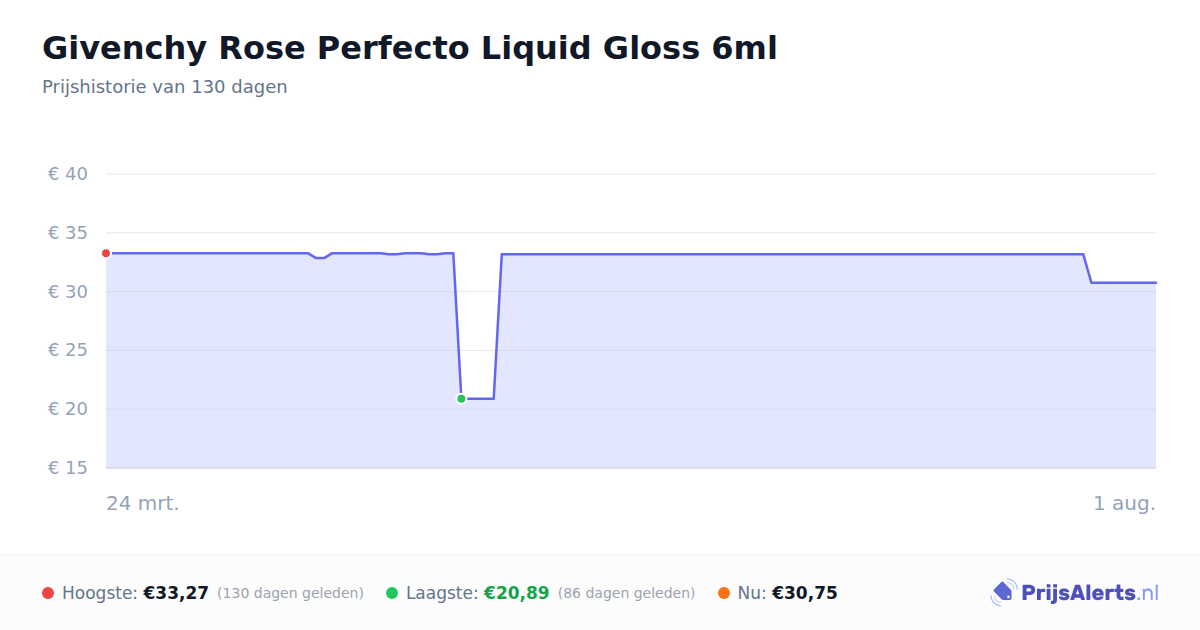Open the PrijsAlerts.nl brand link
The image size is (1200, 630).
pyautogui.click(x=1074, y=593)
